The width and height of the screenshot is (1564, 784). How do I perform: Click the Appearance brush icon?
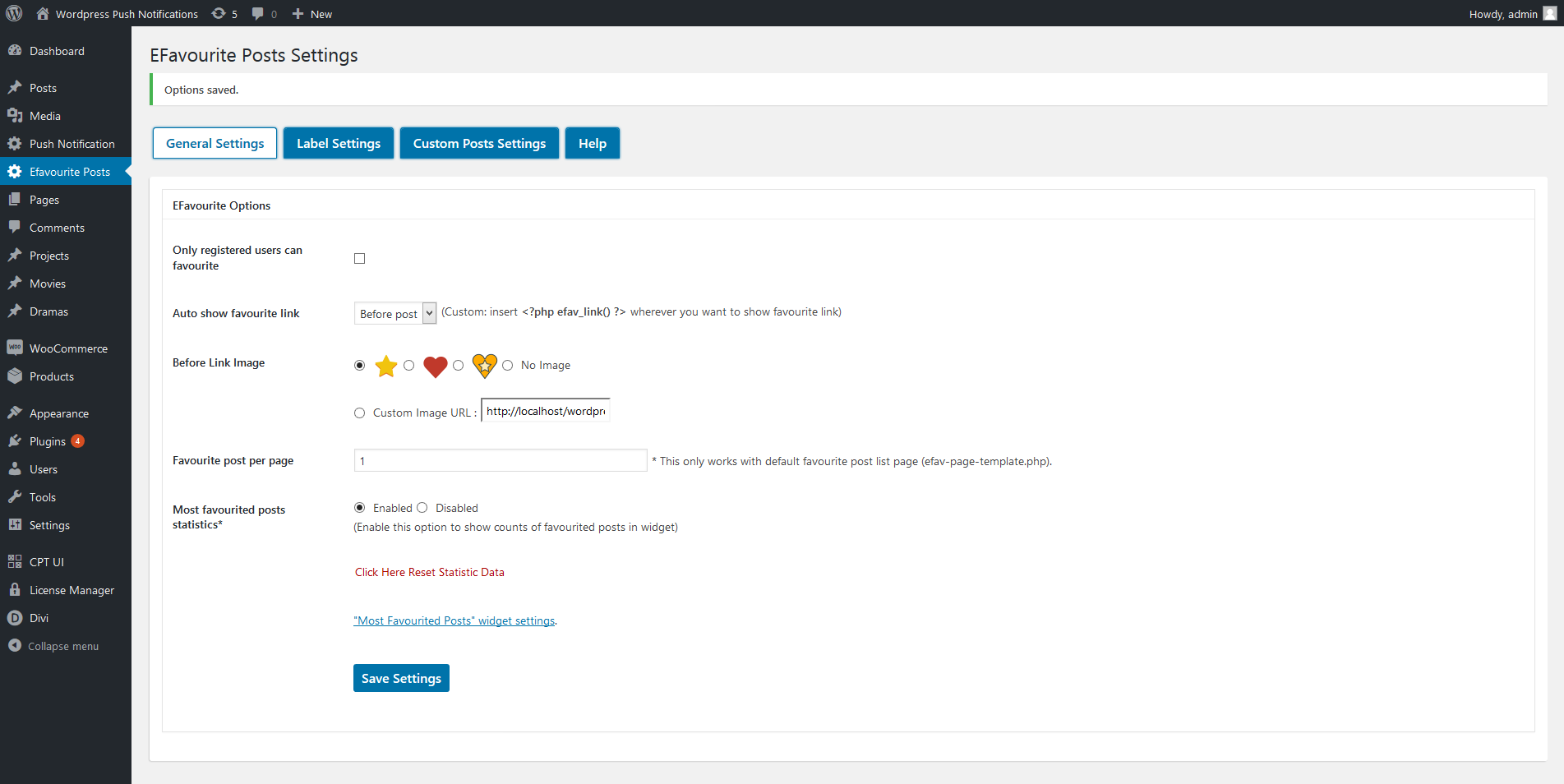coord(15,413)
